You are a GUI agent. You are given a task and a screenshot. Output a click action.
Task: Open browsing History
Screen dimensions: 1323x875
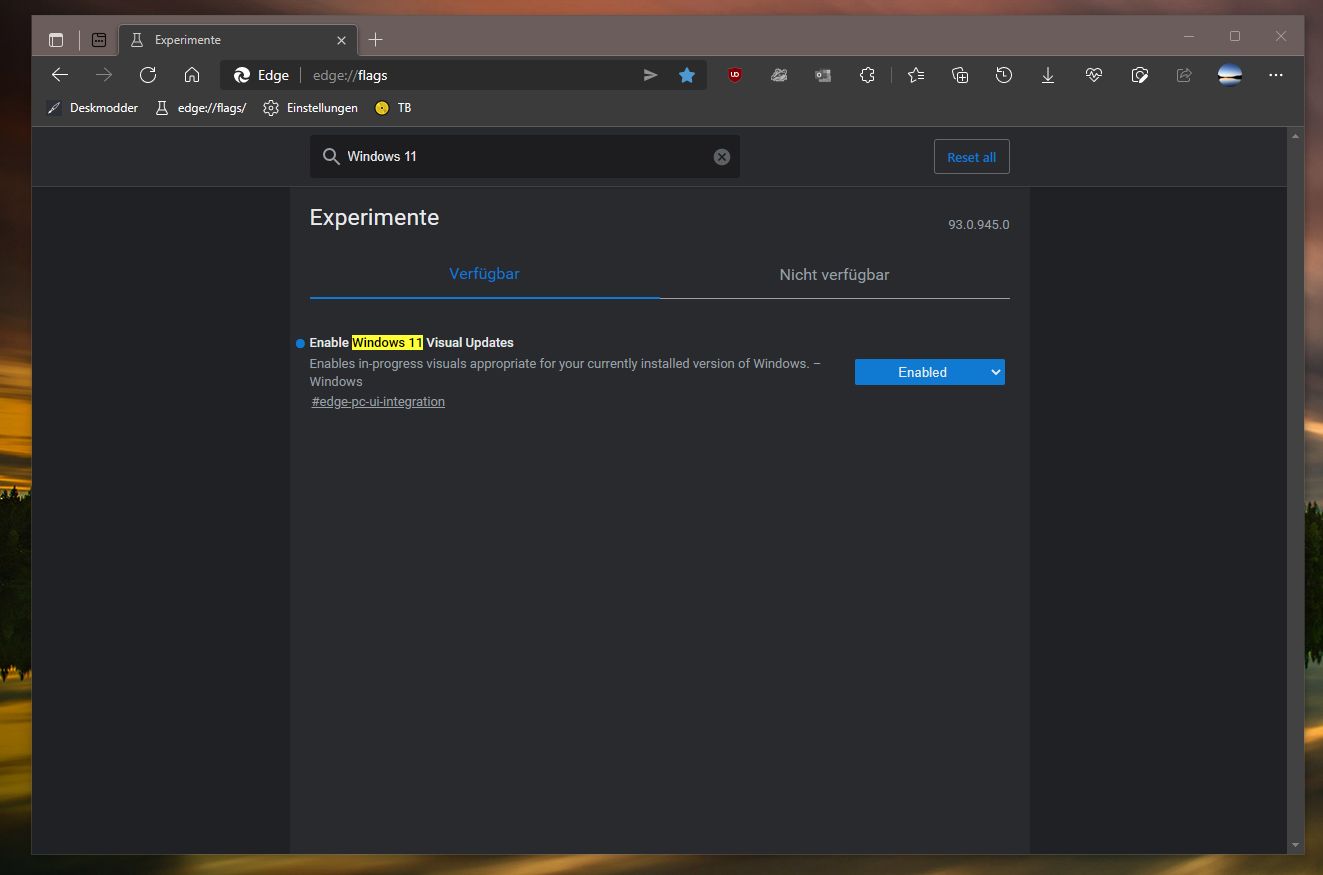[1004, 75]
